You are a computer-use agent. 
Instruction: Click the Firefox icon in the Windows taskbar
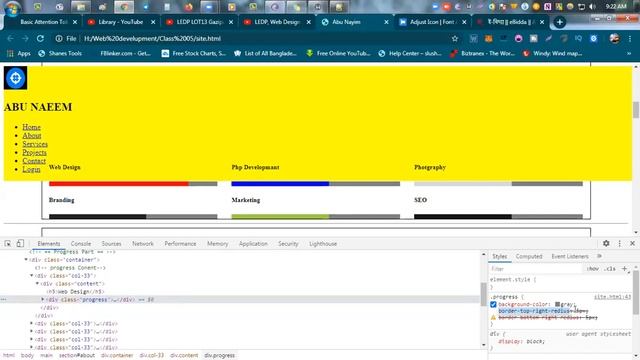(188, 7)
